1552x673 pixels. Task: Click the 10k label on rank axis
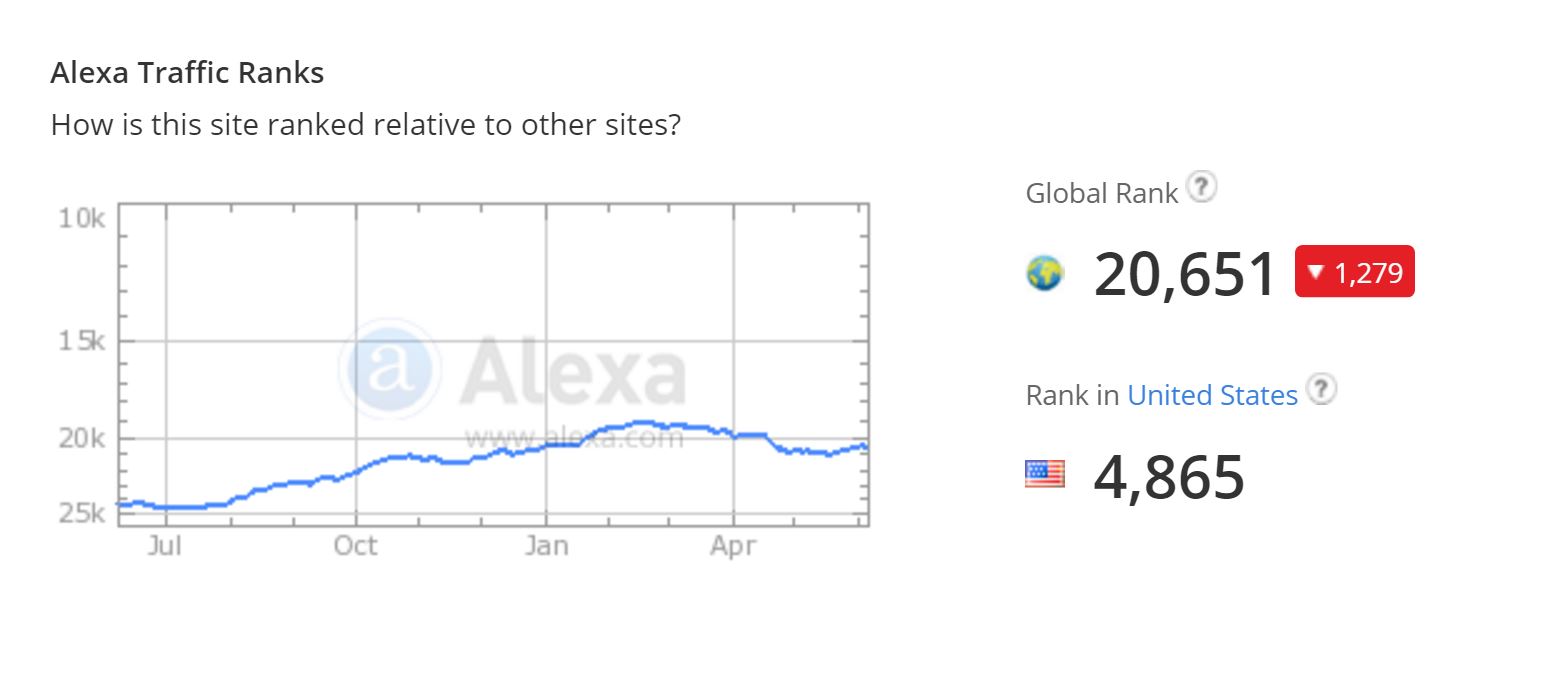click(82, 217)
